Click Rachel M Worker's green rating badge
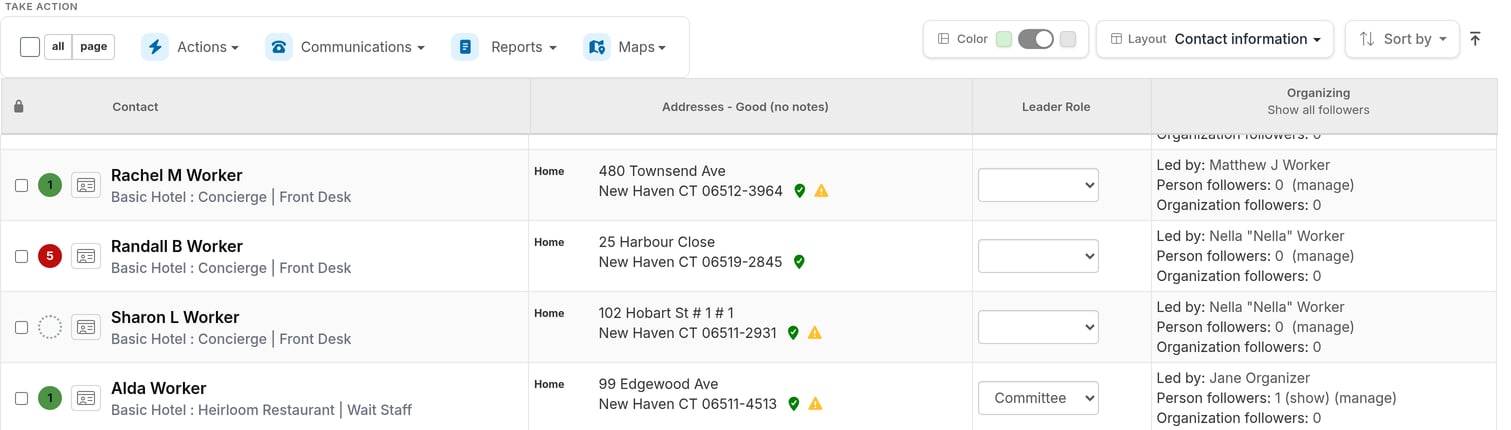Image resolution: width=1511 pixels, height=430 pixels. click(x=50, y=185)
